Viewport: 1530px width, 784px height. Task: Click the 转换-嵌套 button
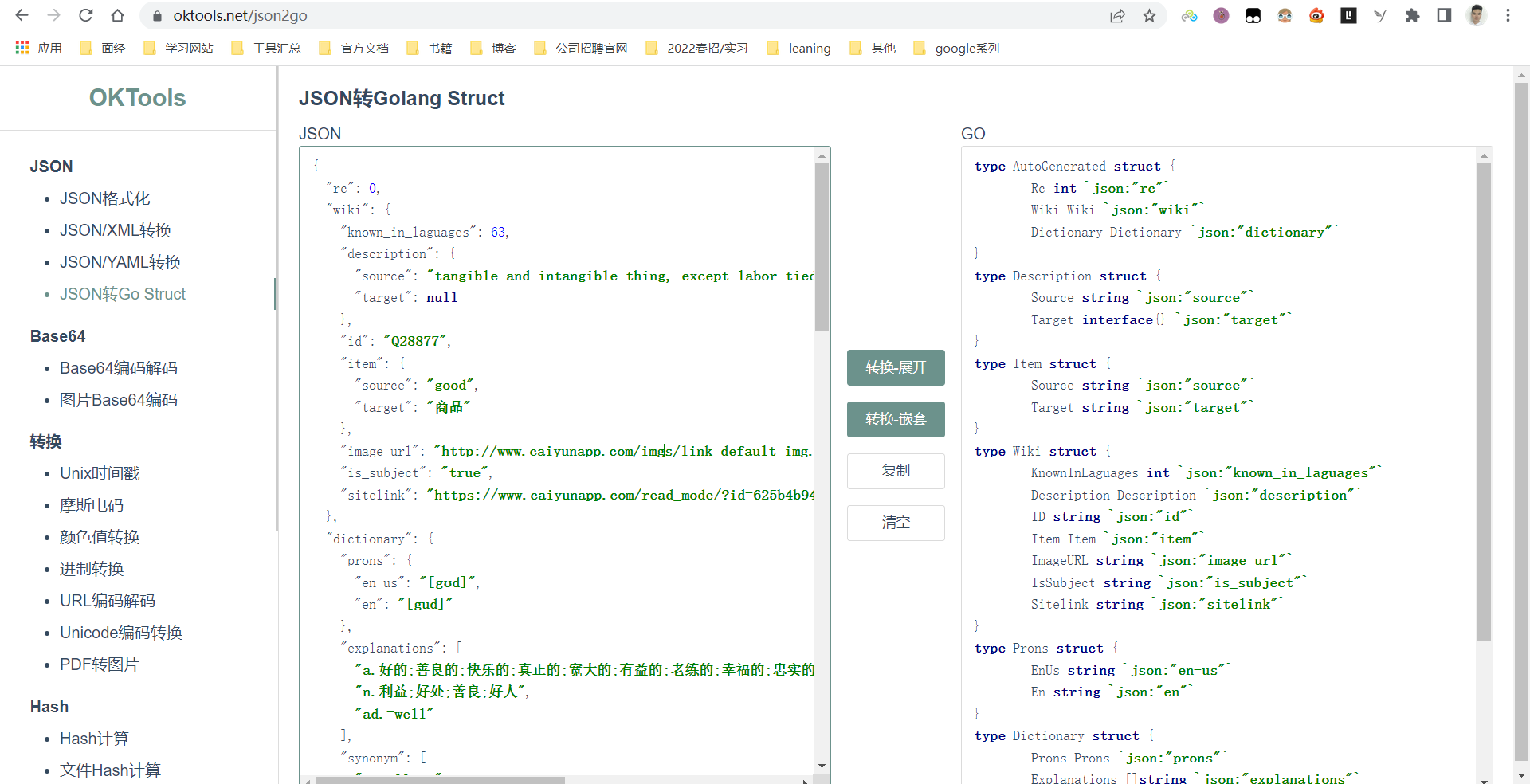[896, 419]
